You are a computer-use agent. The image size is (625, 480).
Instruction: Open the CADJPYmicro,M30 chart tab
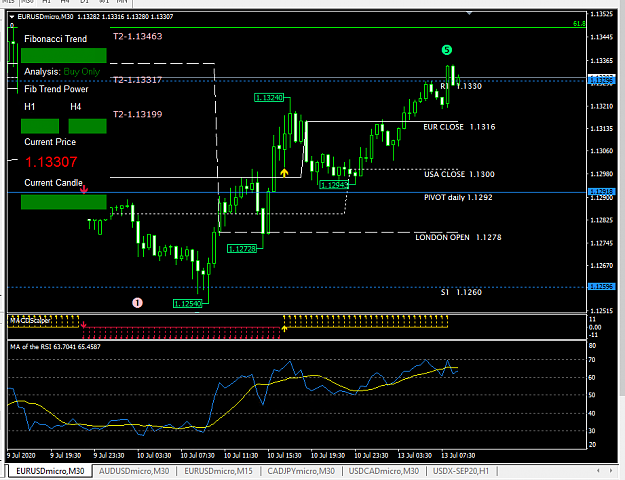301,471
